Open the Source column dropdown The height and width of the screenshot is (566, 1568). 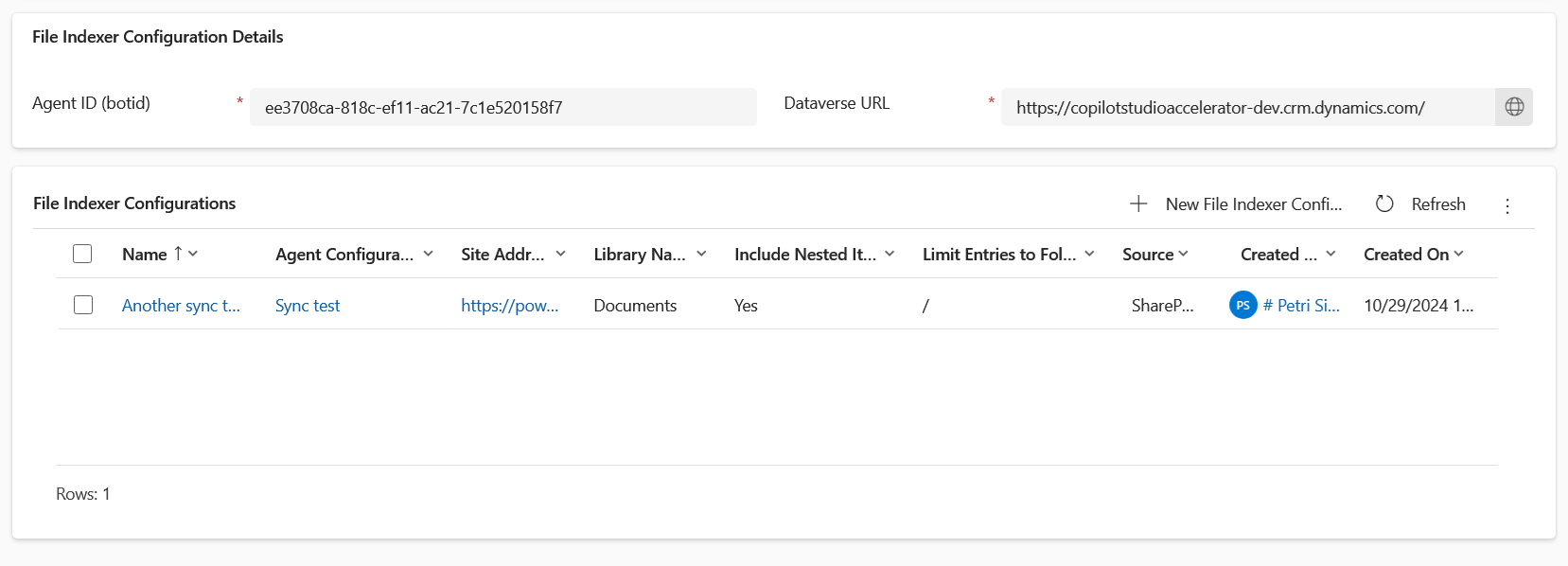pos(1183,254)
